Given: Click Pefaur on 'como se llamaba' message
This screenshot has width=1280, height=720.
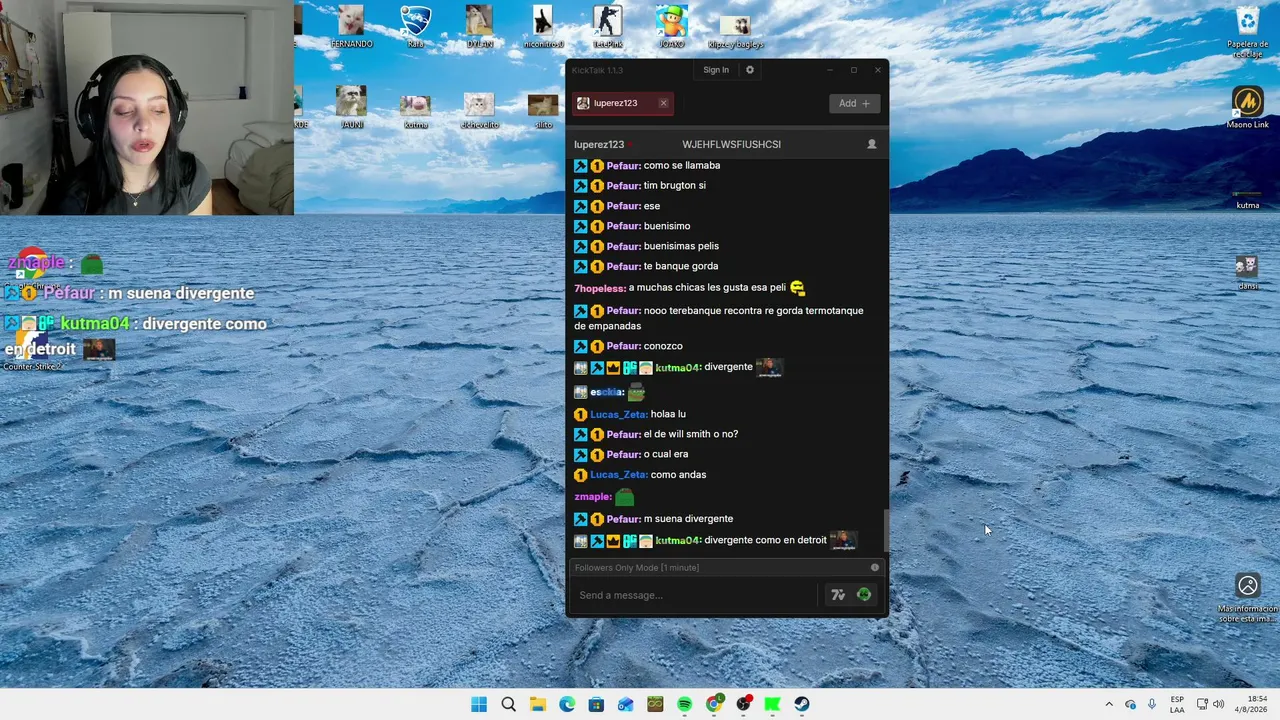Looking at the screenshot, I should click(622, 166).
